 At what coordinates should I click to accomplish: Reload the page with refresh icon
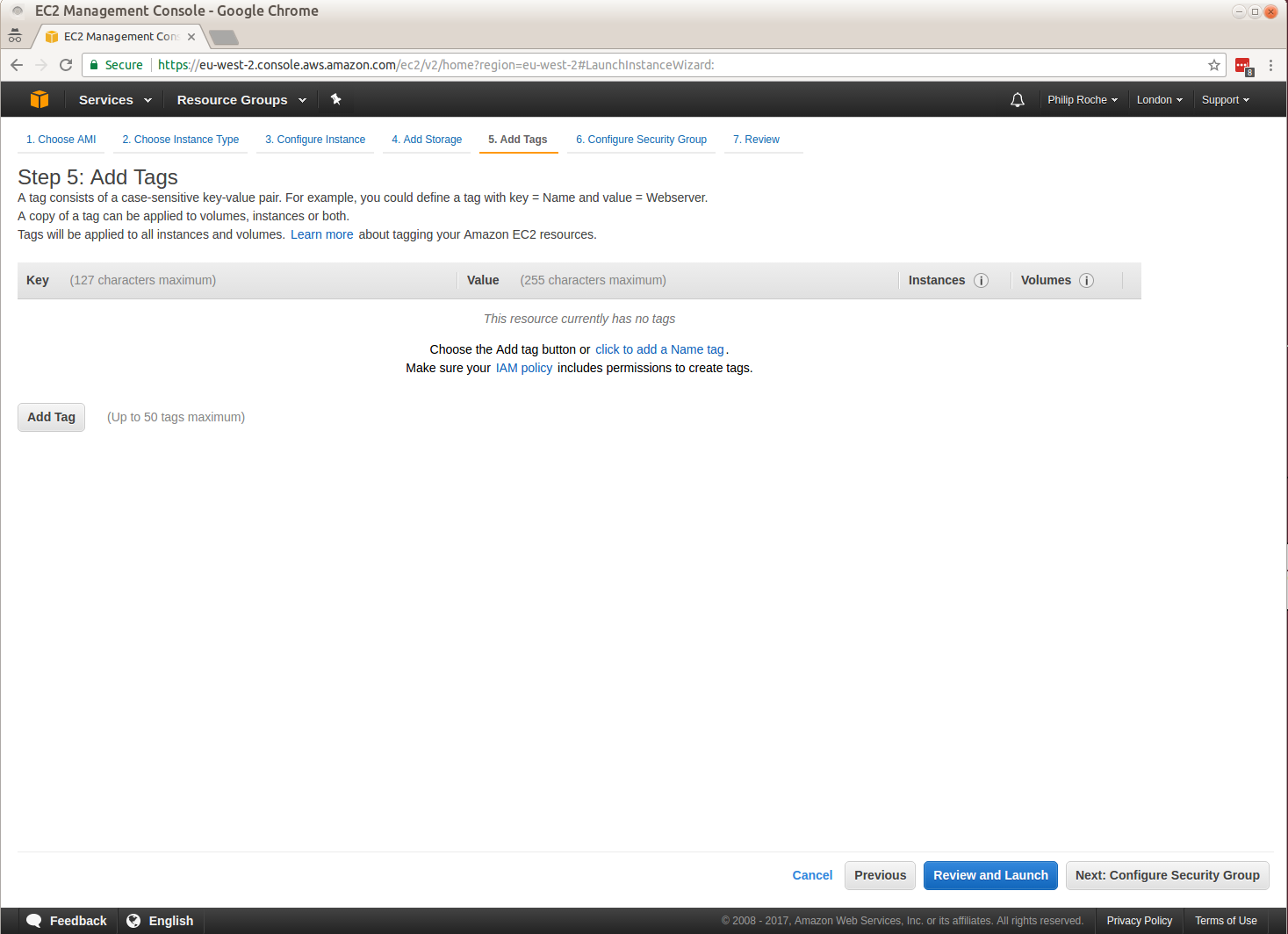pos(66,65)
